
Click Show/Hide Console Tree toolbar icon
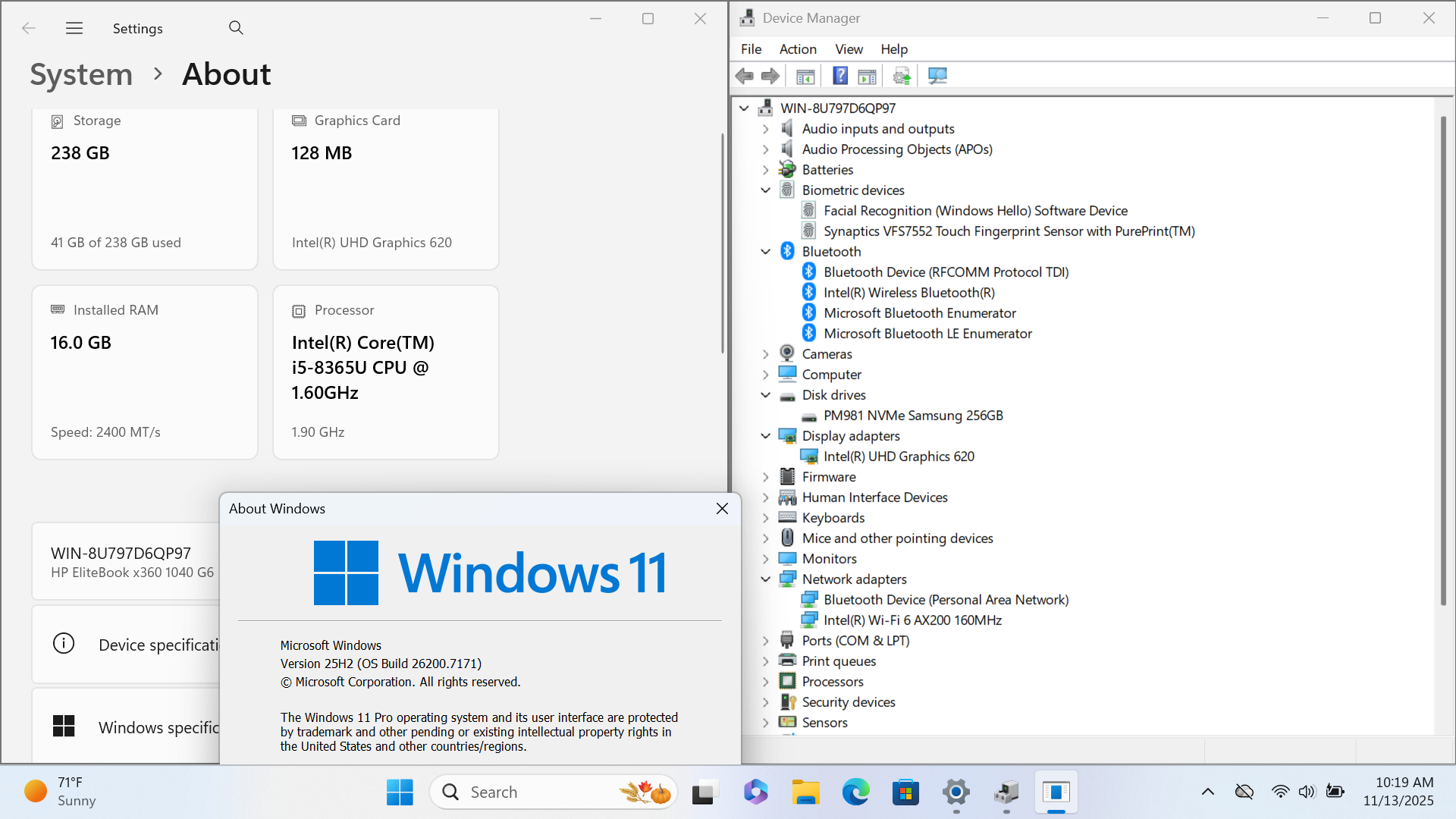[805, 76]
